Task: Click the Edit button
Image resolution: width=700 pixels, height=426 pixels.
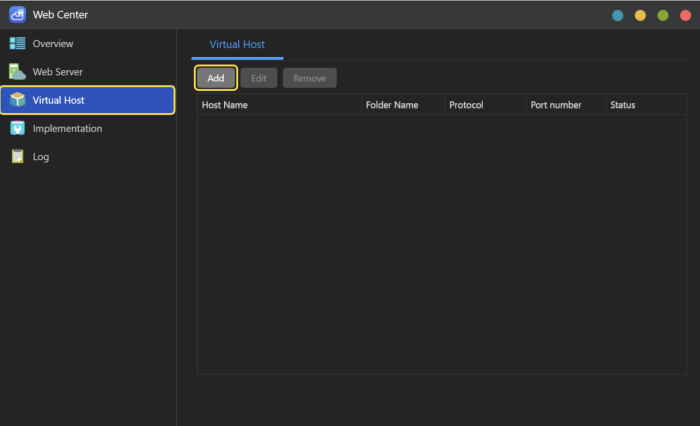Action: point(258,78)
